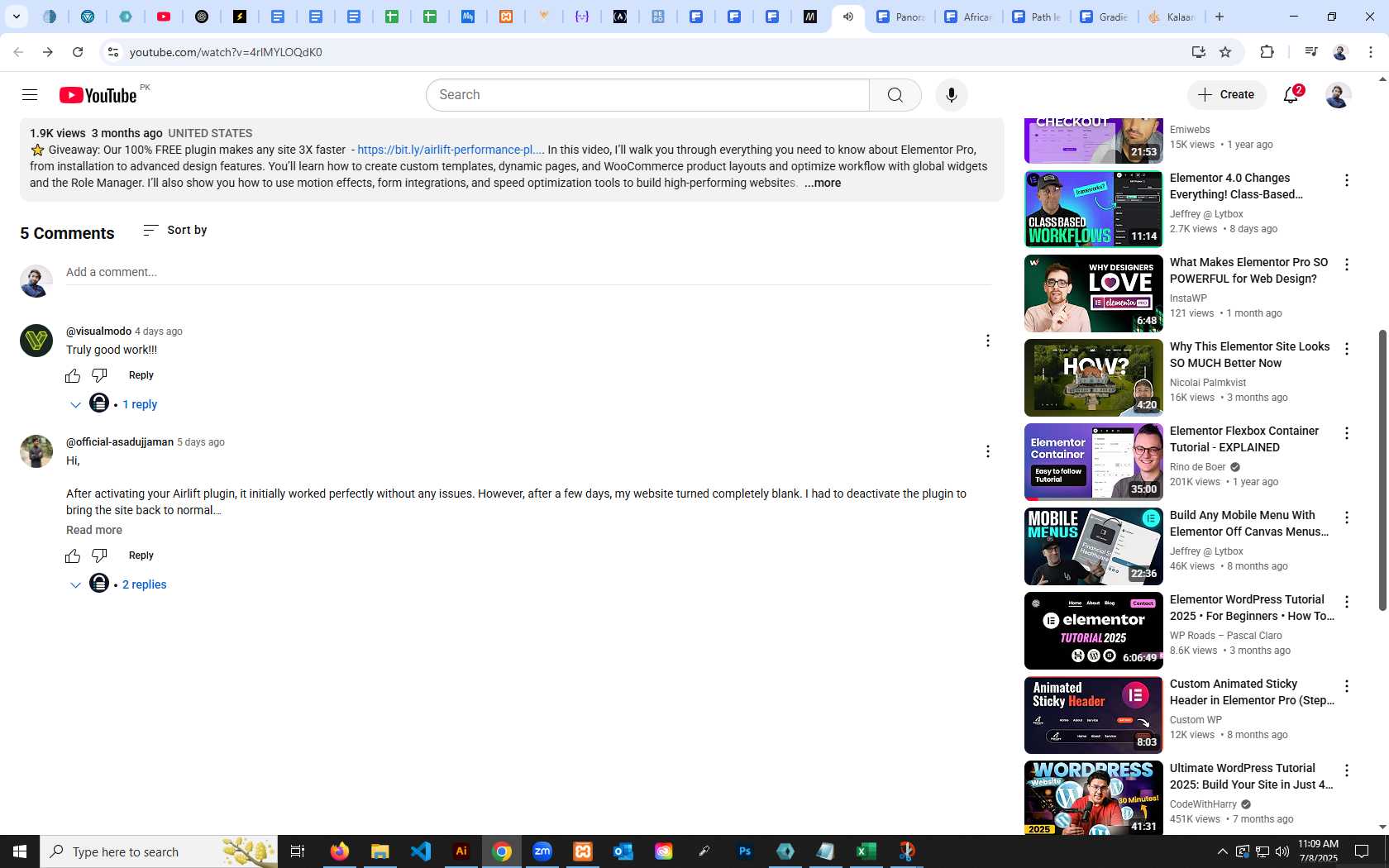Click the Add a comment field
The height and width of the screenshot is (868, 1389).
[x=528, y=272]
